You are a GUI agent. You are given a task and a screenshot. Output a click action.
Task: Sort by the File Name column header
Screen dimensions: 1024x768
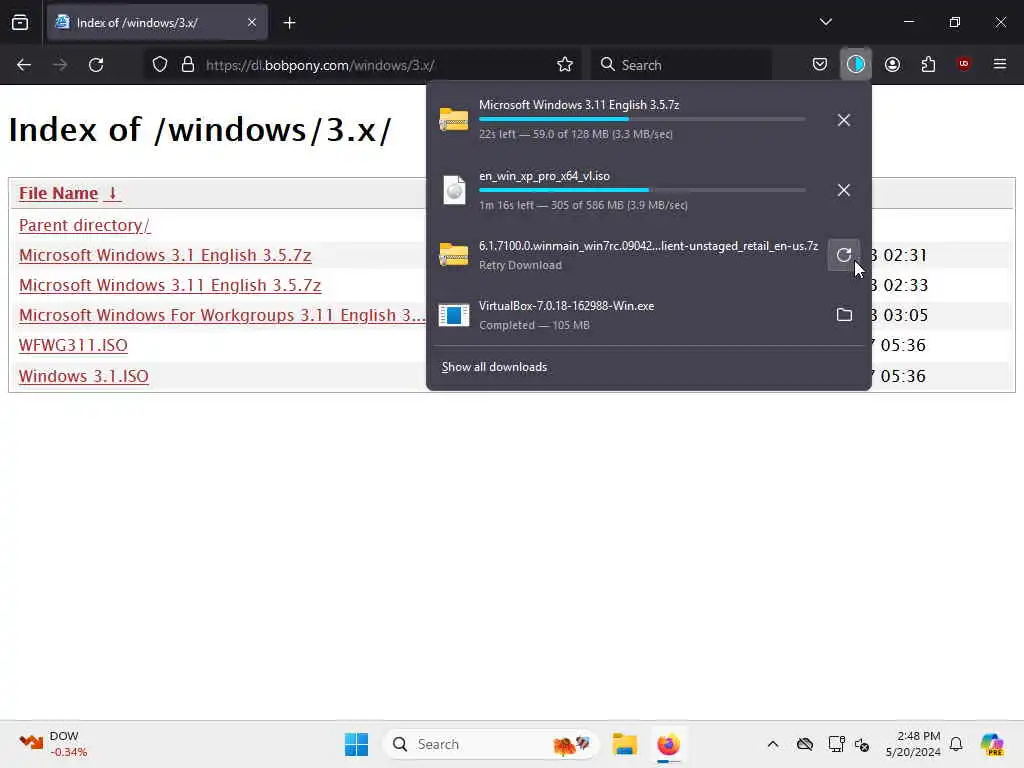tap(69, 193)
